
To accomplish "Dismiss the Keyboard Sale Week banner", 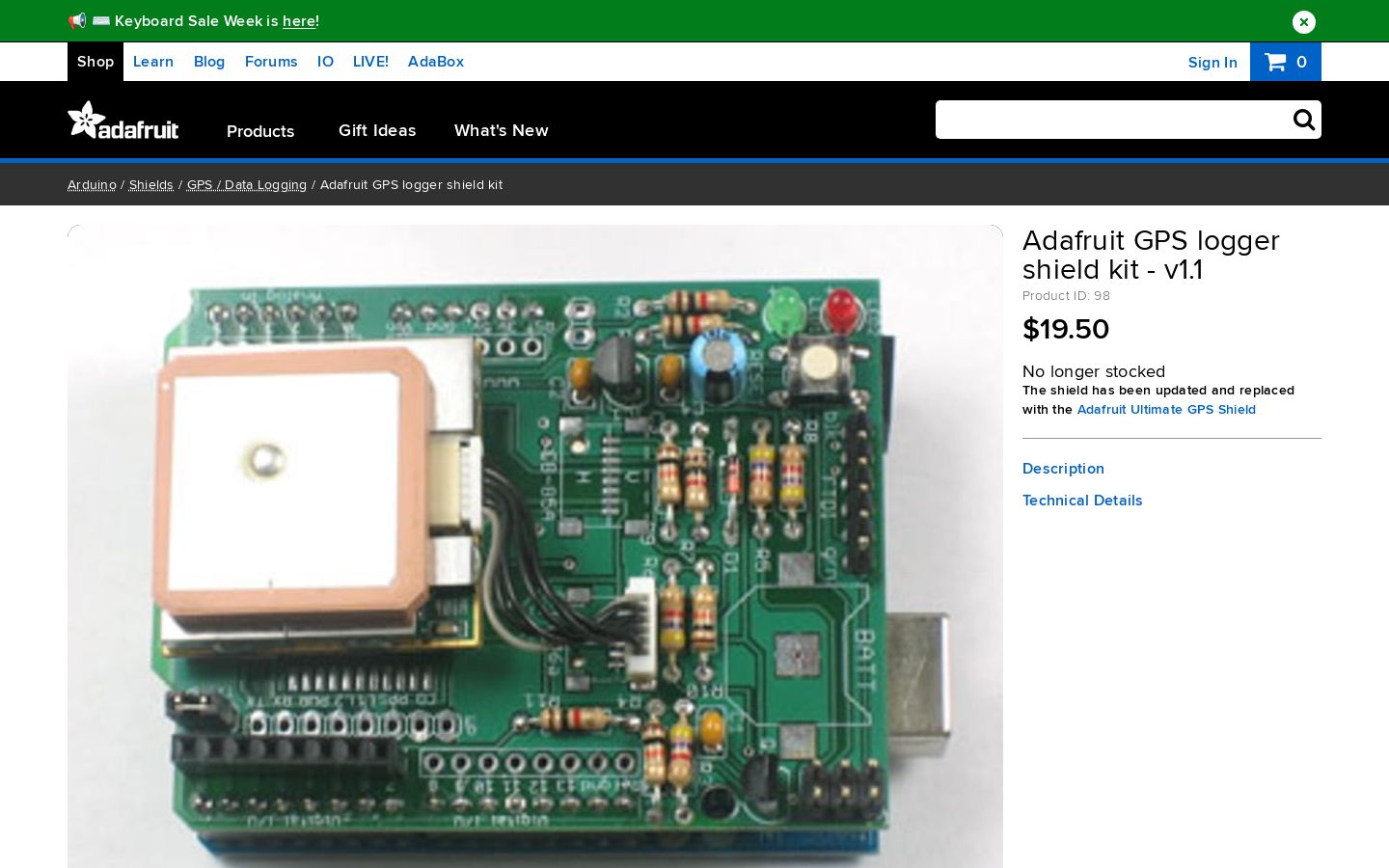I will coord(1303,21).
